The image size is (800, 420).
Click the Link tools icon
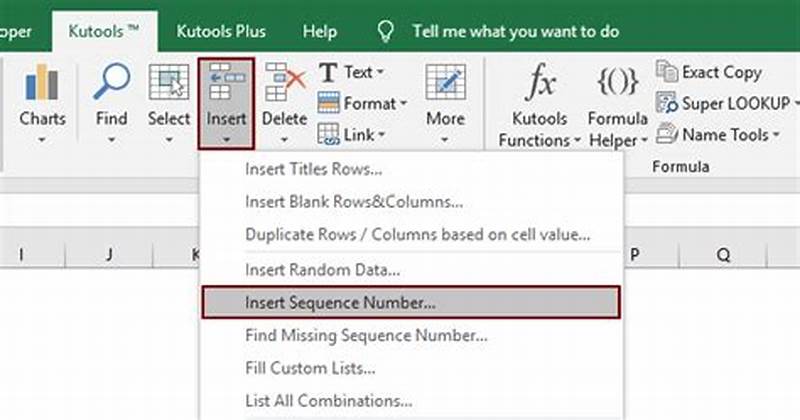tap(328, 134)
